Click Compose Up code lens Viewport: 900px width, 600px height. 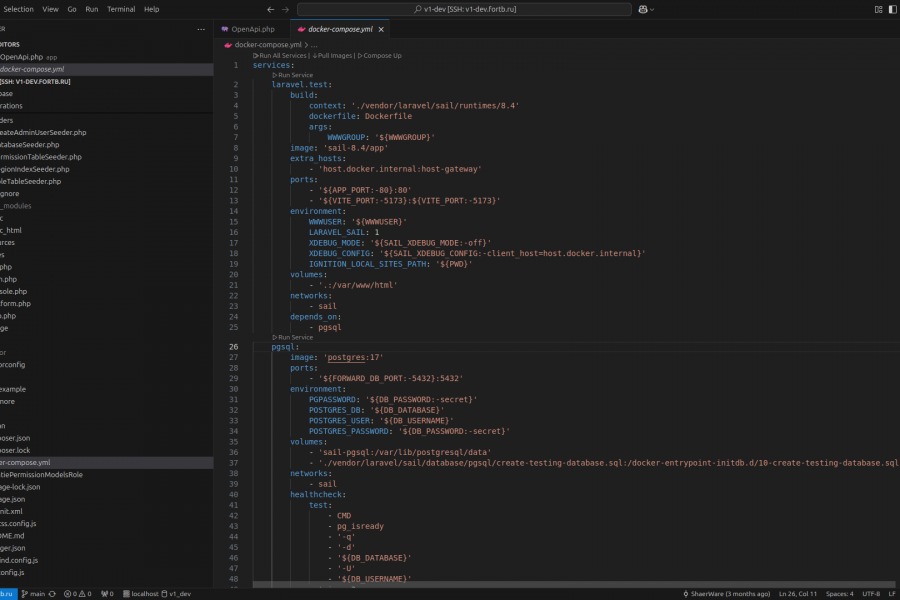coord(380,56)
